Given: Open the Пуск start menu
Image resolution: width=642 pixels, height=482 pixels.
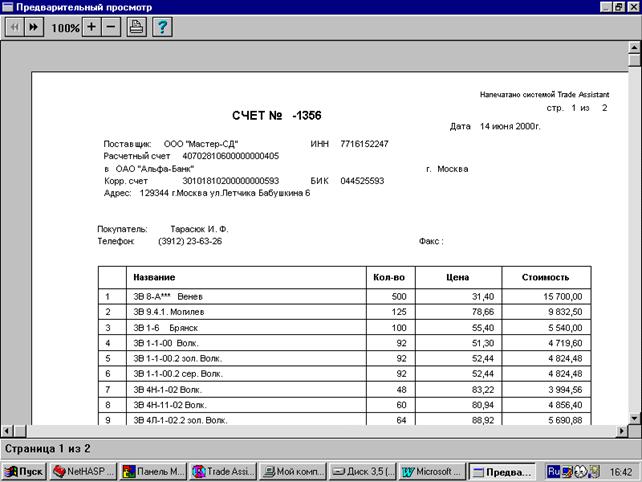Looking at the screenshot, I should pos(24,471).
